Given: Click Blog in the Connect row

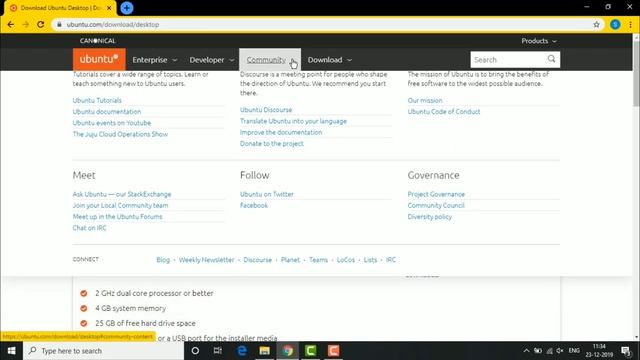Looking at the screenshot, I should (x=163, y=260).
